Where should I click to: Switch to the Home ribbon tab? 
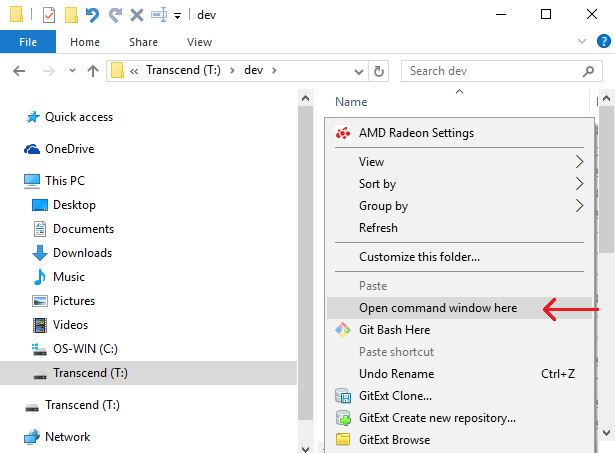[85, 42]
